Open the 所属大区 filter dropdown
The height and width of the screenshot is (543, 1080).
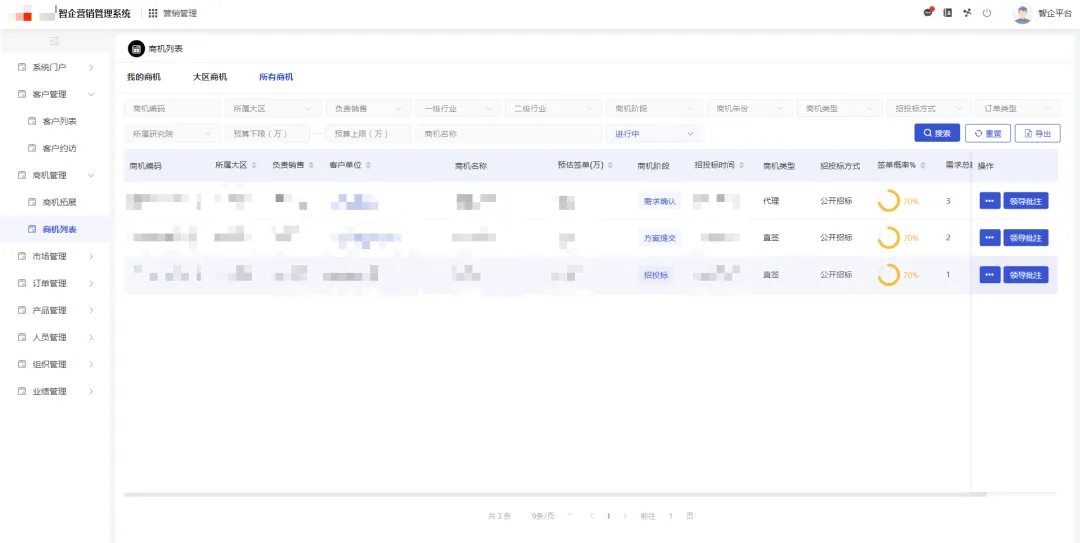click(271, 108)
